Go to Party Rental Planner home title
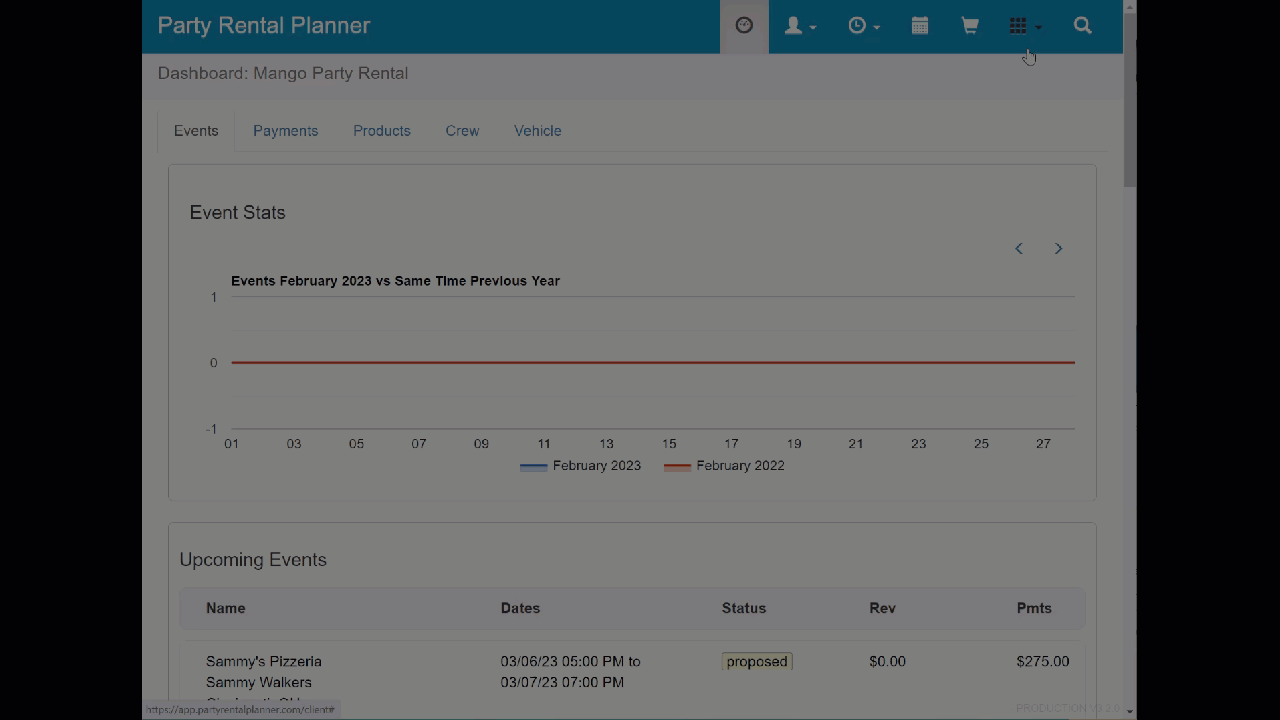 (264, 26)
